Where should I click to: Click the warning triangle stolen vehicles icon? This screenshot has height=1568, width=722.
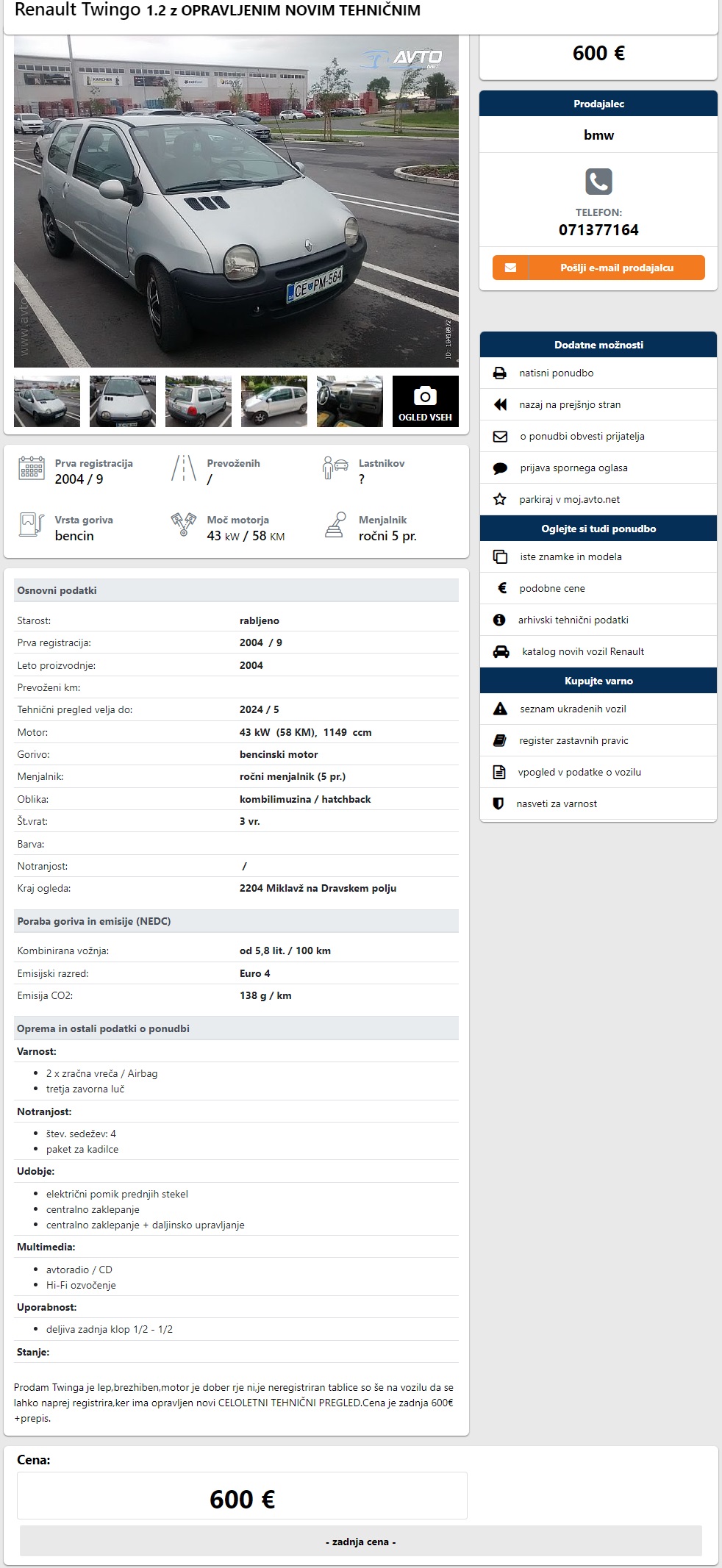click(x=500, y=709)
